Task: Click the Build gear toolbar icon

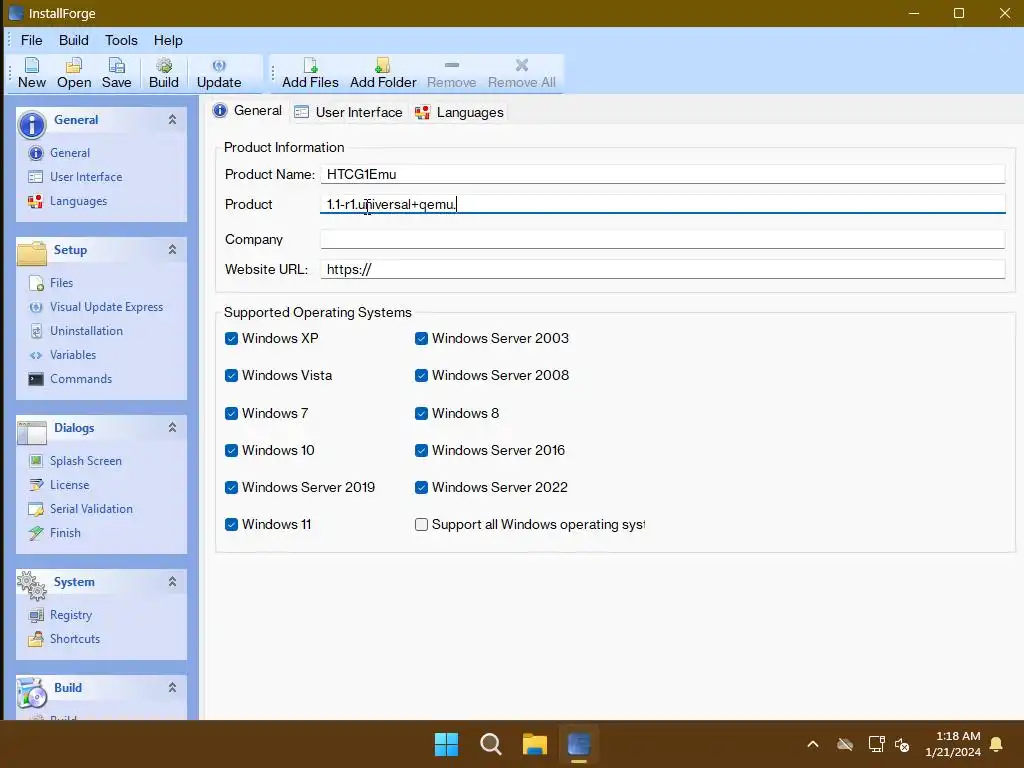Action: [163, 72]
